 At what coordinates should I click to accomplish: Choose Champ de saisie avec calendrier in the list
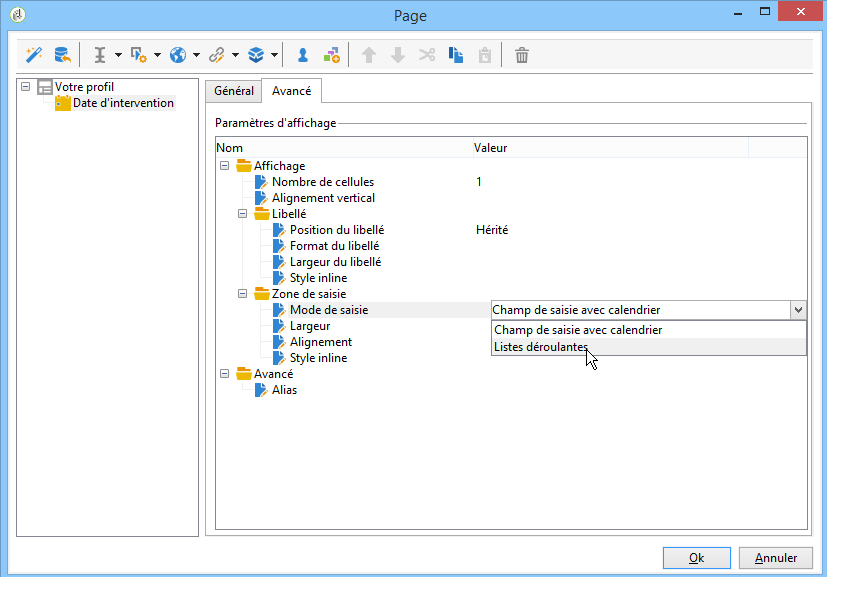649,330
